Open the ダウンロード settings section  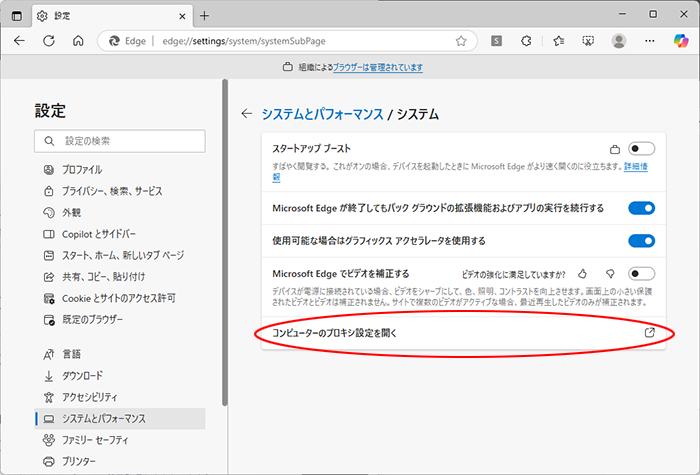[x=82, y=375]
